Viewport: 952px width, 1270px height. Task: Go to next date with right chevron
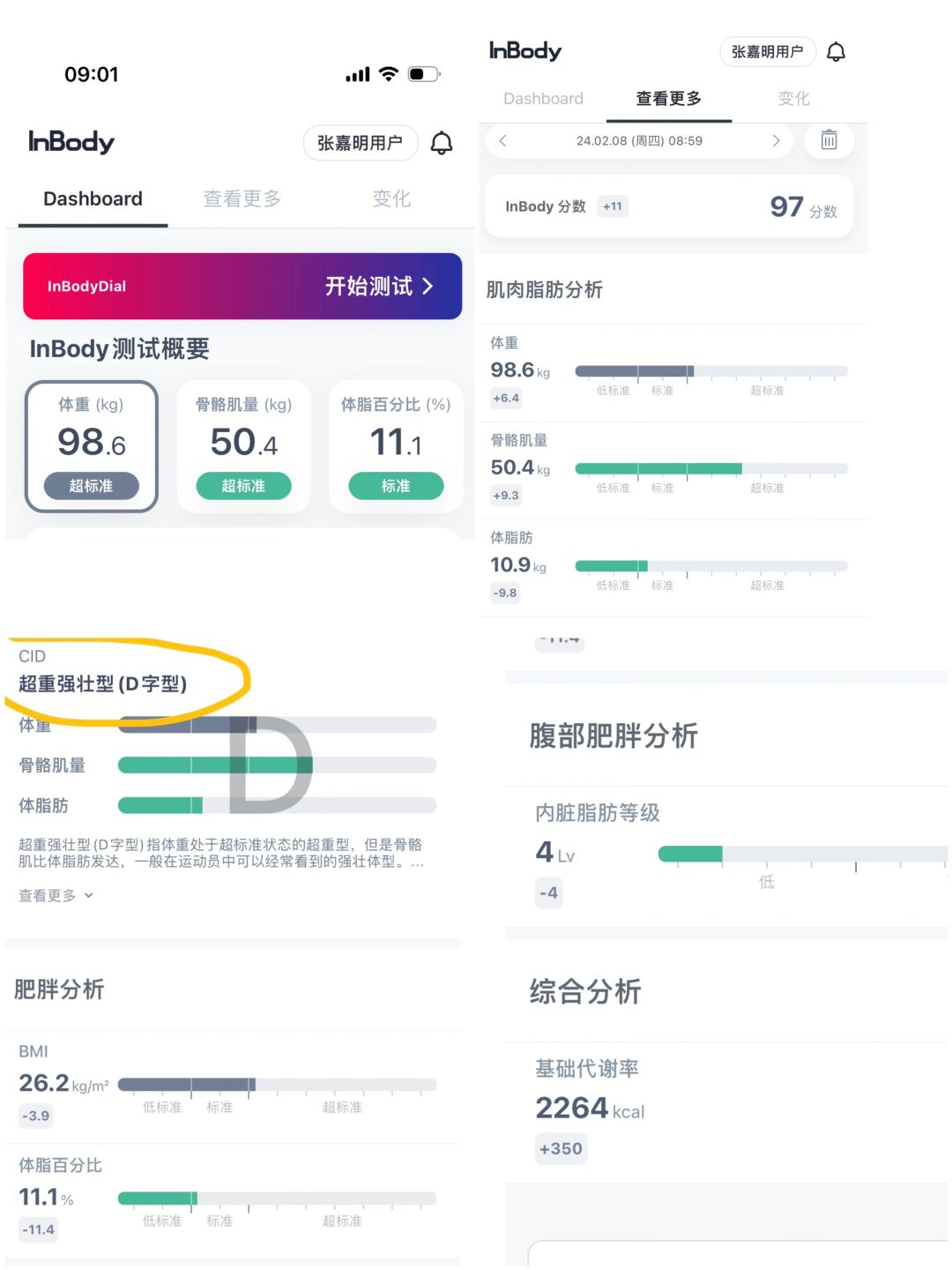tap(776, 140)
